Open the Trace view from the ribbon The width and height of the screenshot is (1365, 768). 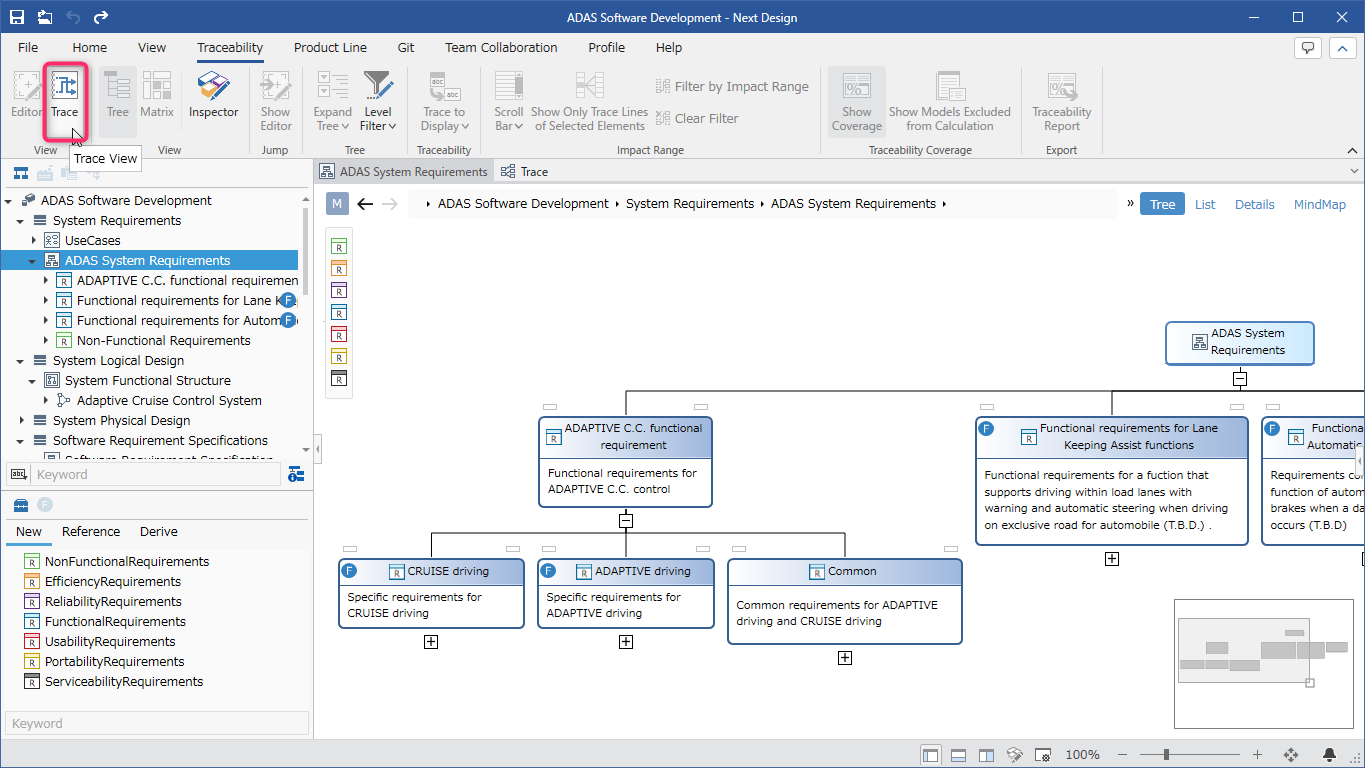click(x=65, y=102)
